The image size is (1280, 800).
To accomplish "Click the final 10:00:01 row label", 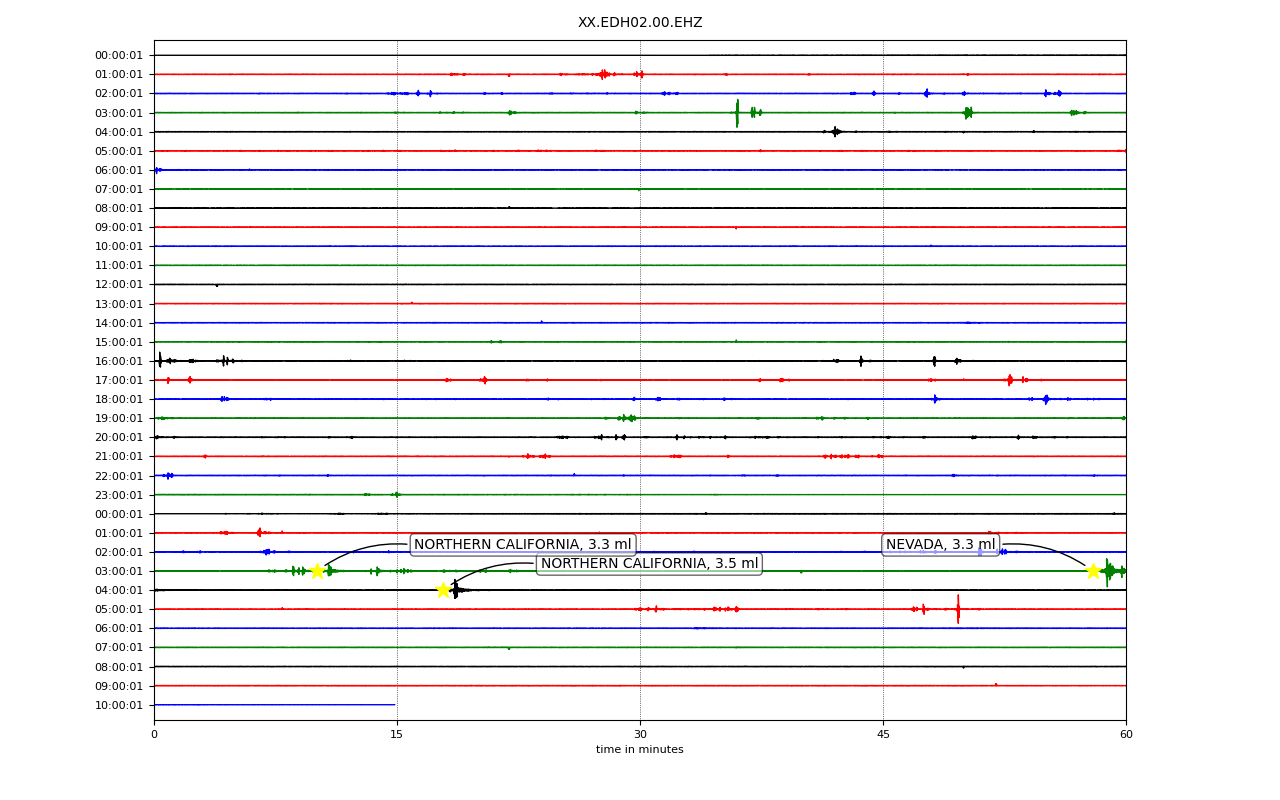I will [x=119, y=705].
